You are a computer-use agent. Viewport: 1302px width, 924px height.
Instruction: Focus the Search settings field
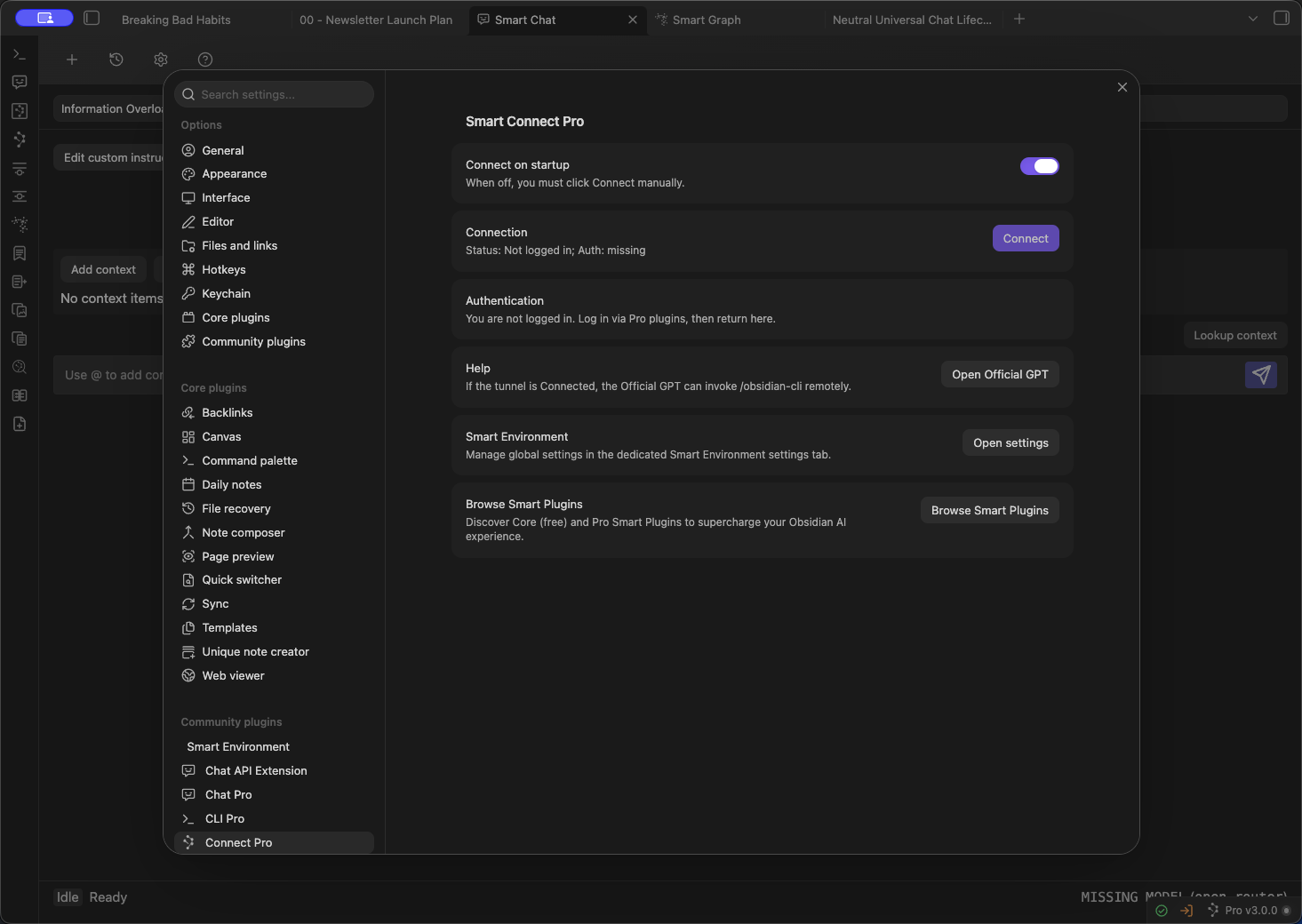pyautogui.click(x=274, y=94)
